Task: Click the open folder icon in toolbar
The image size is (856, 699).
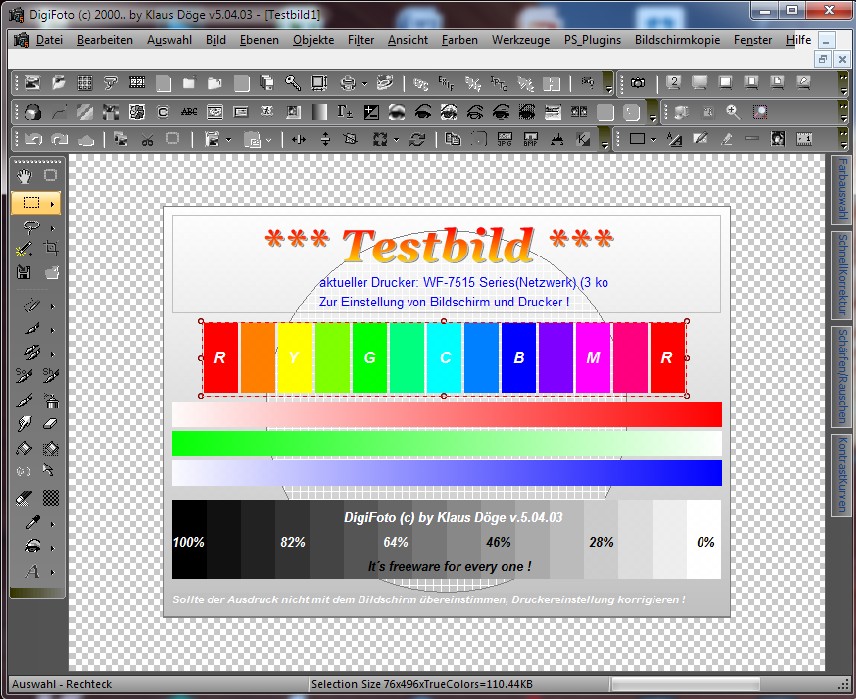Action: coord(58,83)
